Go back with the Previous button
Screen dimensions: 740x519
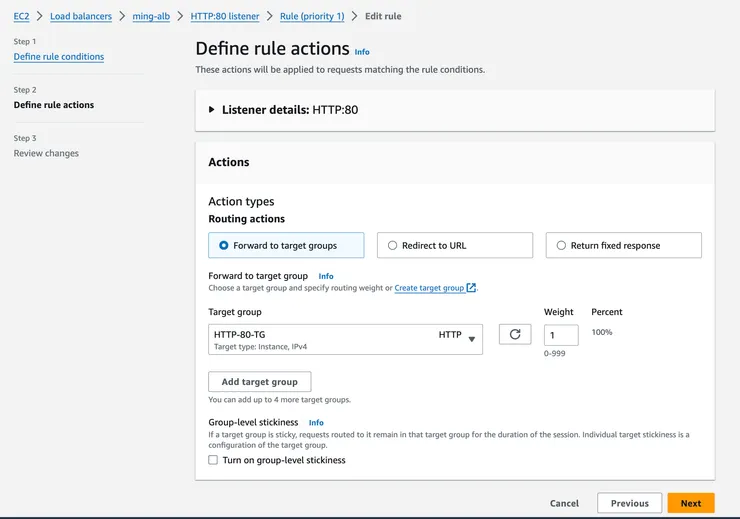click(x=629, y=503)
